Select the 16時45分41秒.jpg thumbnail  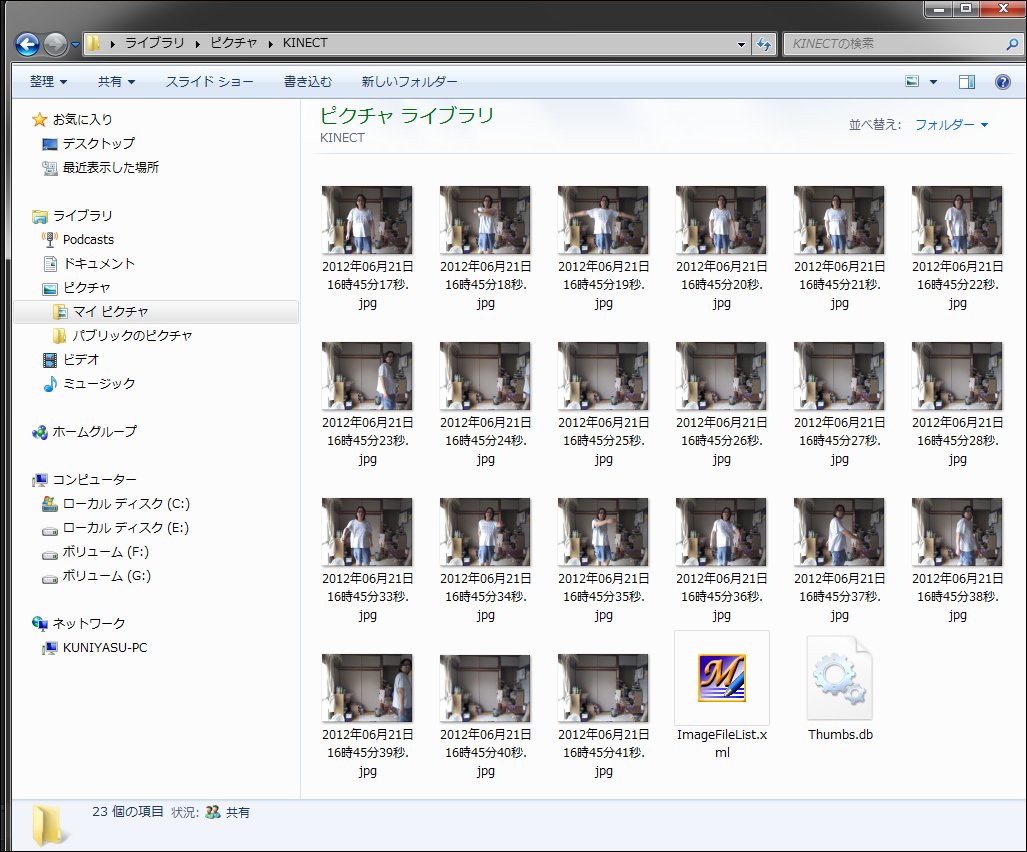point(603,688)
